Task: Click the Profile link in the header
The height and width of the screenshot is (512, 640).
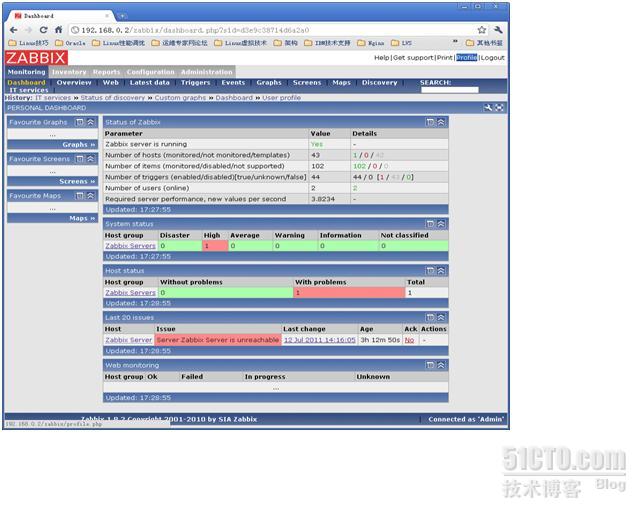Action: coord(467,58)
